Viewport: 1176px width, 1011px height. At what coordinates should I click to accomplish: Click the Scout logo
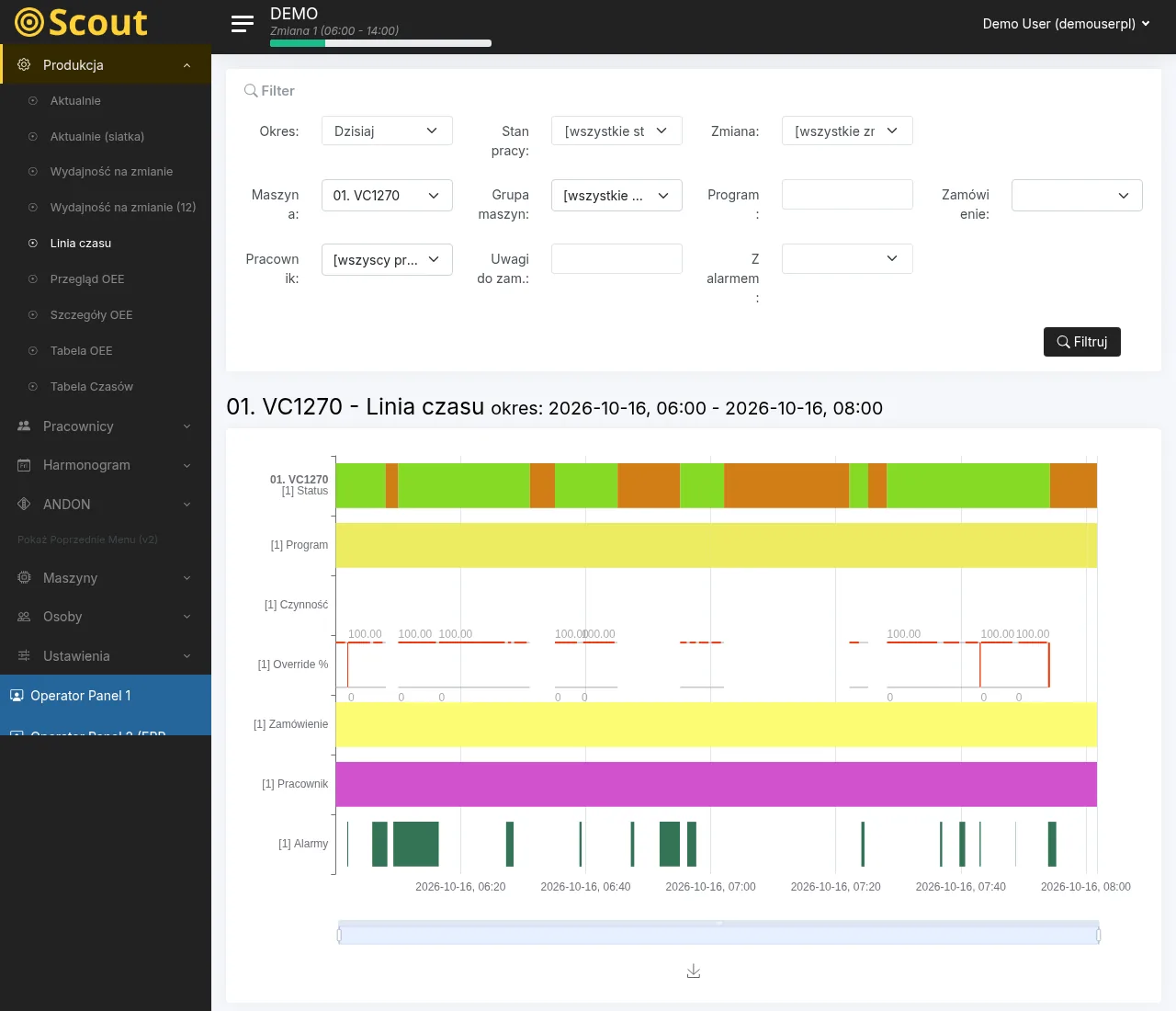coord(82,22)
